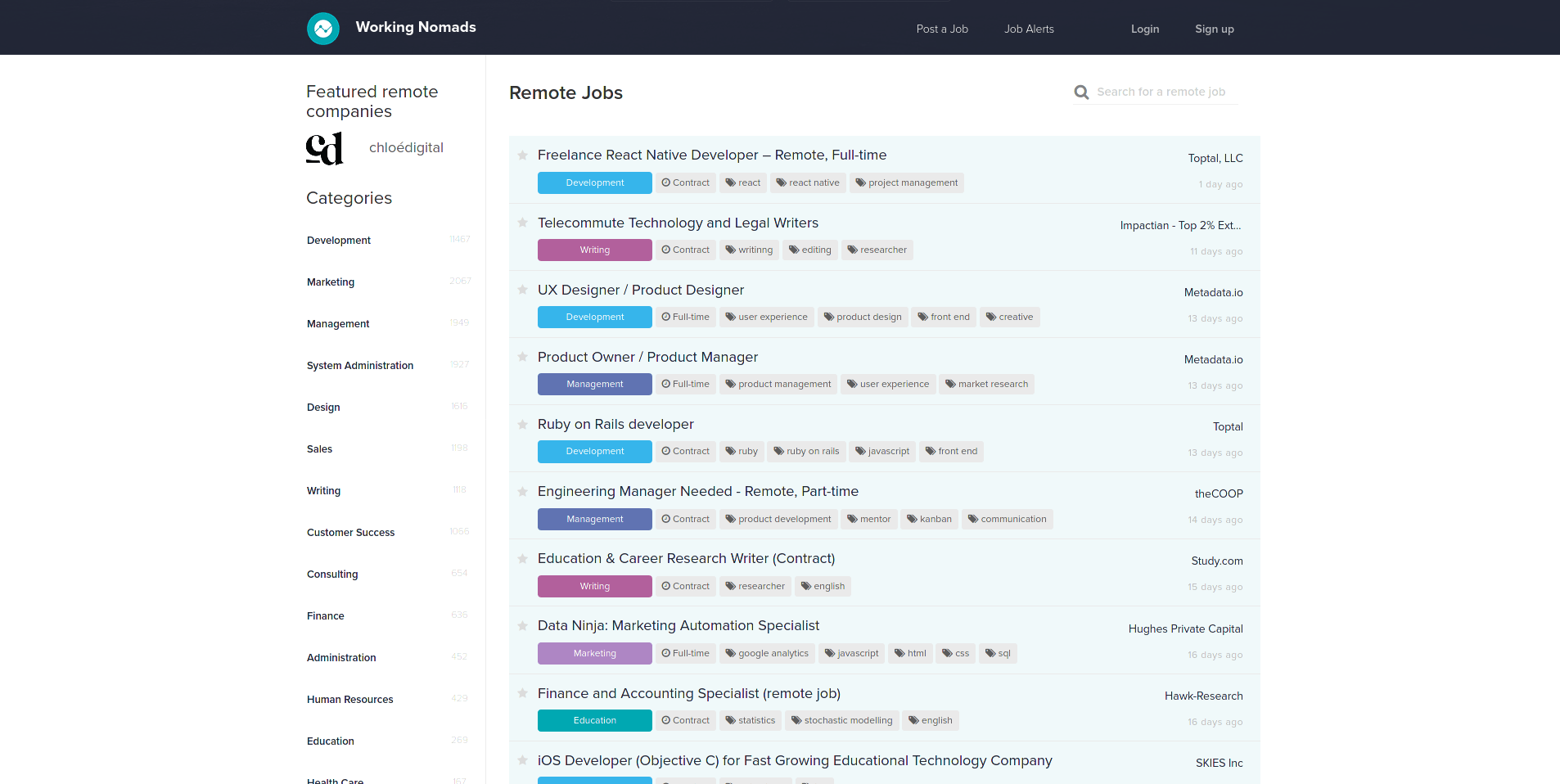This screenshot has height=784, width=1560.
Task: Click the purple Writing tag on Telecommute job
Action: [594, 250]
